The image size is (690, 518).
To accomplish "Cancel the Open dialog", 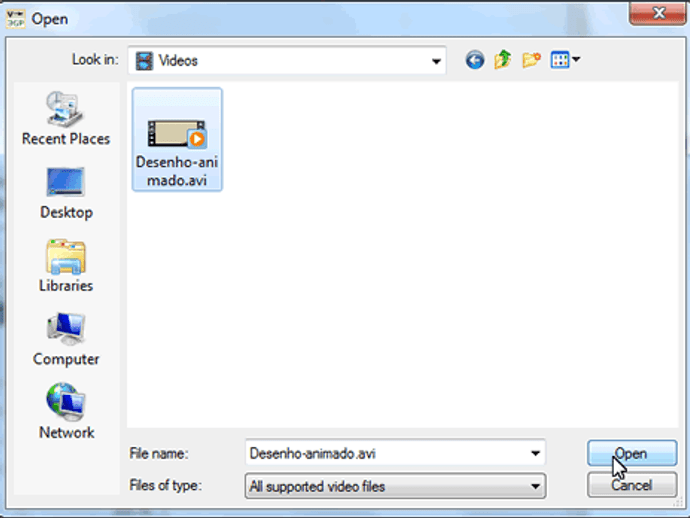I will click(632, 485).
